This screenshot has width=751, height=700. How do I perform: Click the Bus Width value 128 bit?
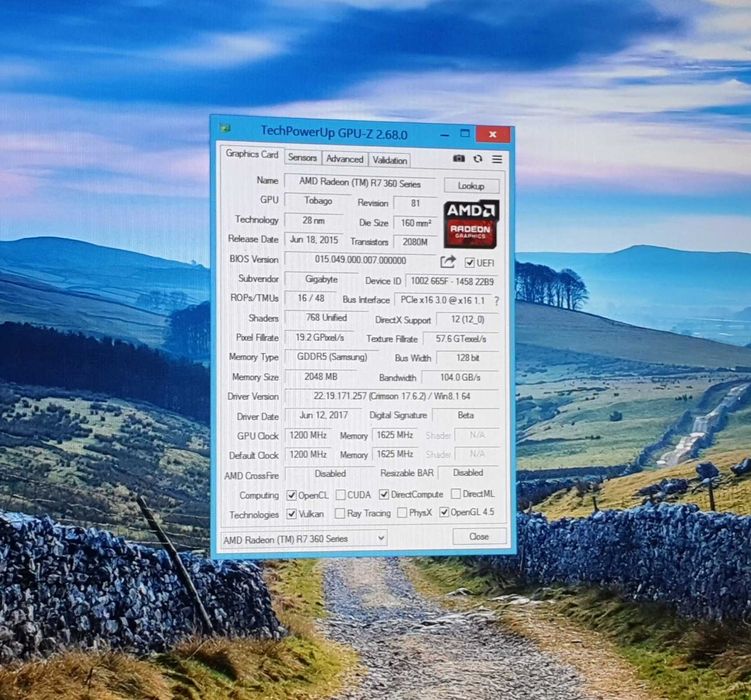point(468,358)
